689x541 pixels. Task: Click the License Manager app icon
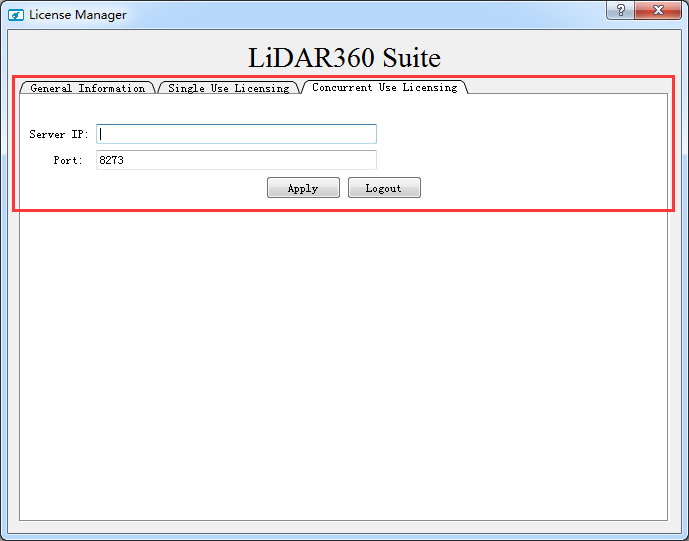tap(15, 15)
